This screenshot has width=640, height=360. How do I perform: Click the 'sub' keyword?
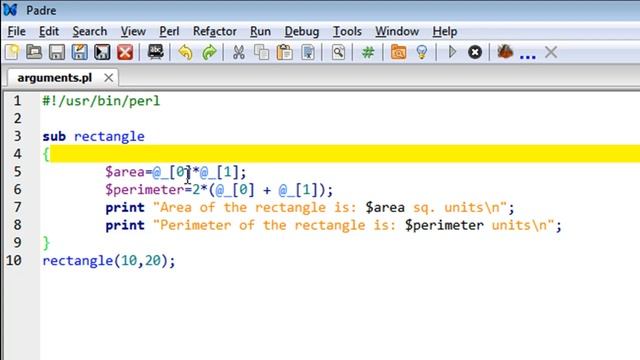(x=54, y=136)
